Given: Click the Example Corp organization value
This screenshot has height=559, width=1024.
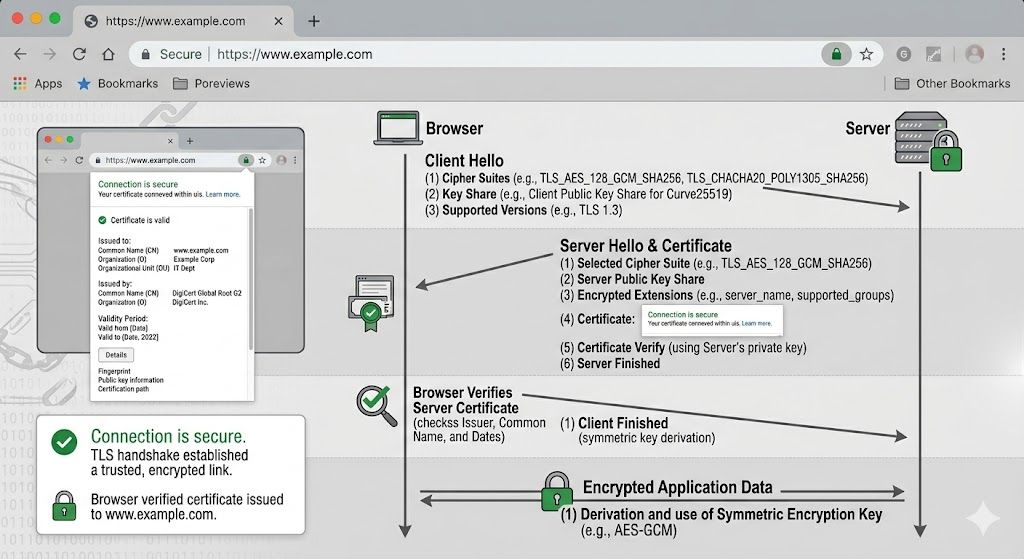Looking at the screenshot, I should 194,259.
